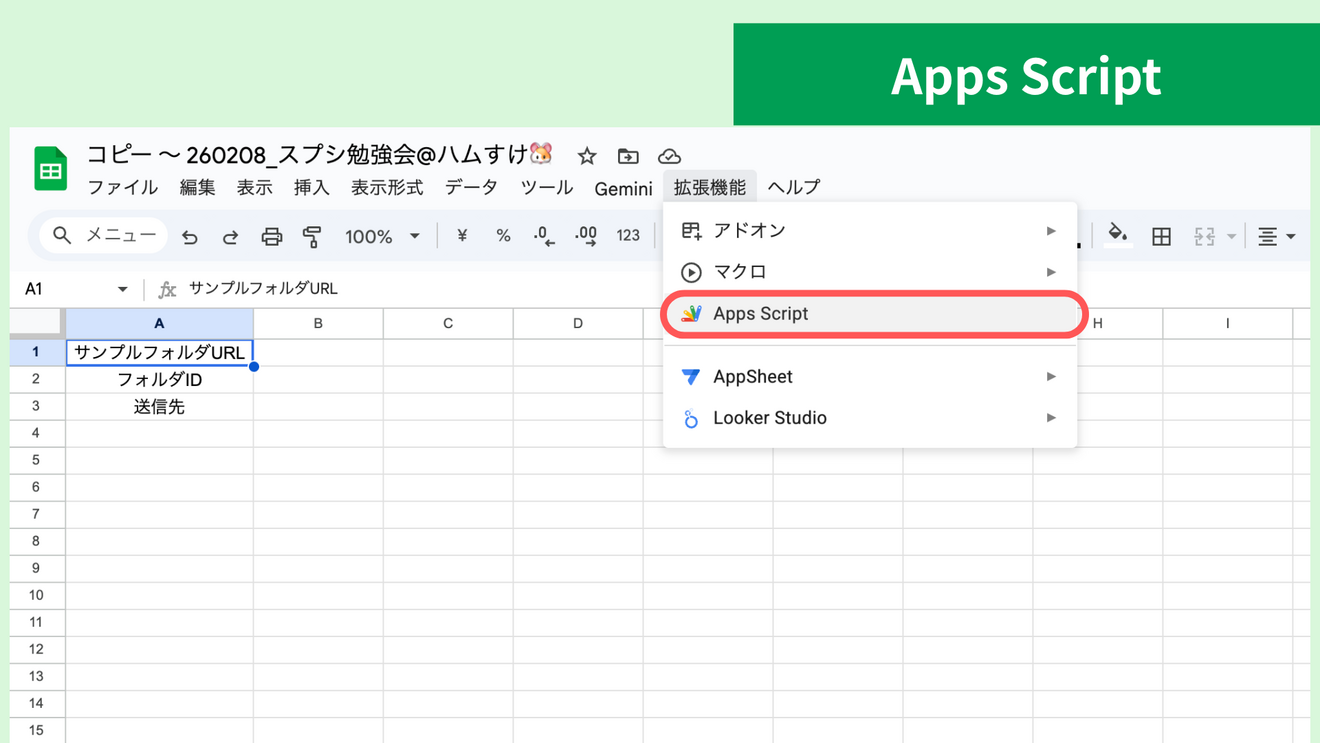Expand the AppSheet submenu

870,377
